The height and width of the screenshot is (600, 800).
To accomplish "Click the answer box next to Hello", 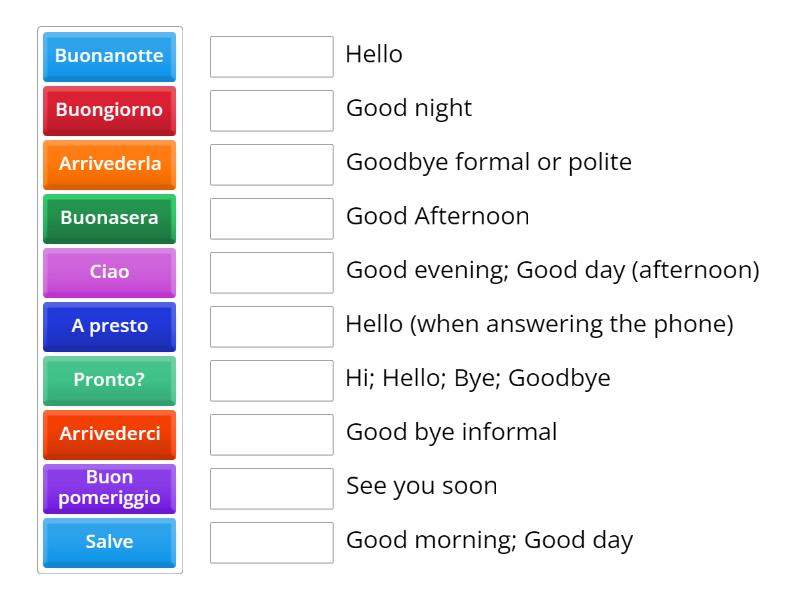I will tap(271, 57).
